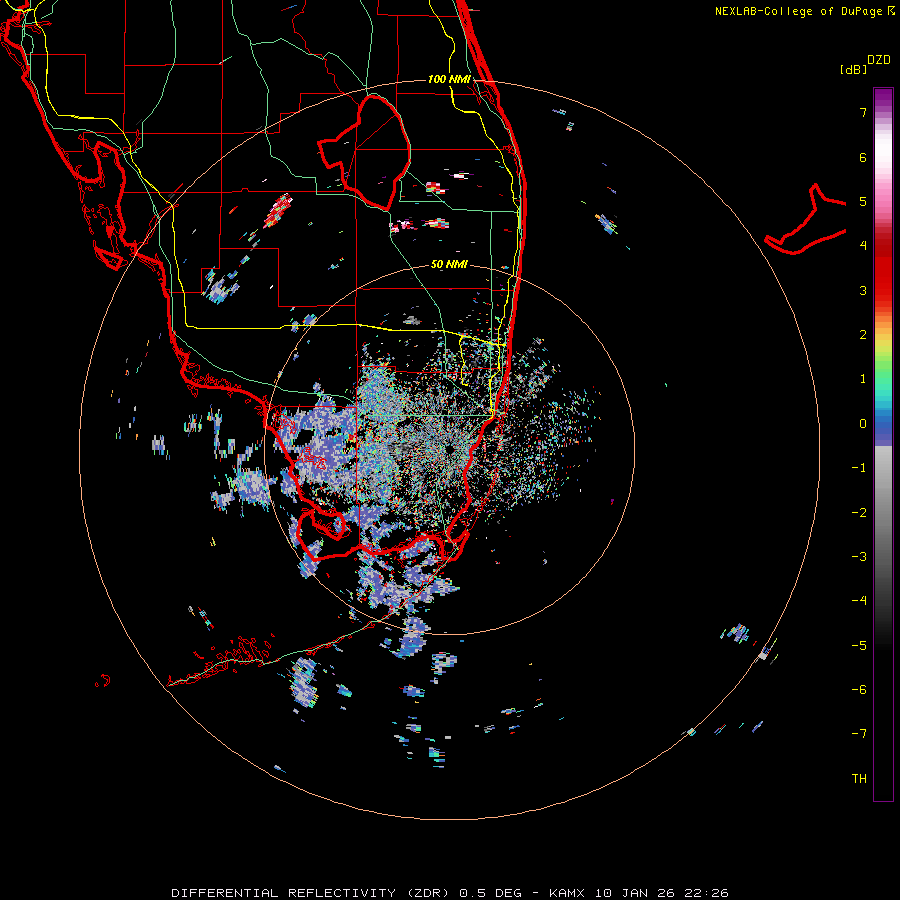
Task: Click the '100 NMI' range ring label
Action: (449, 79)
